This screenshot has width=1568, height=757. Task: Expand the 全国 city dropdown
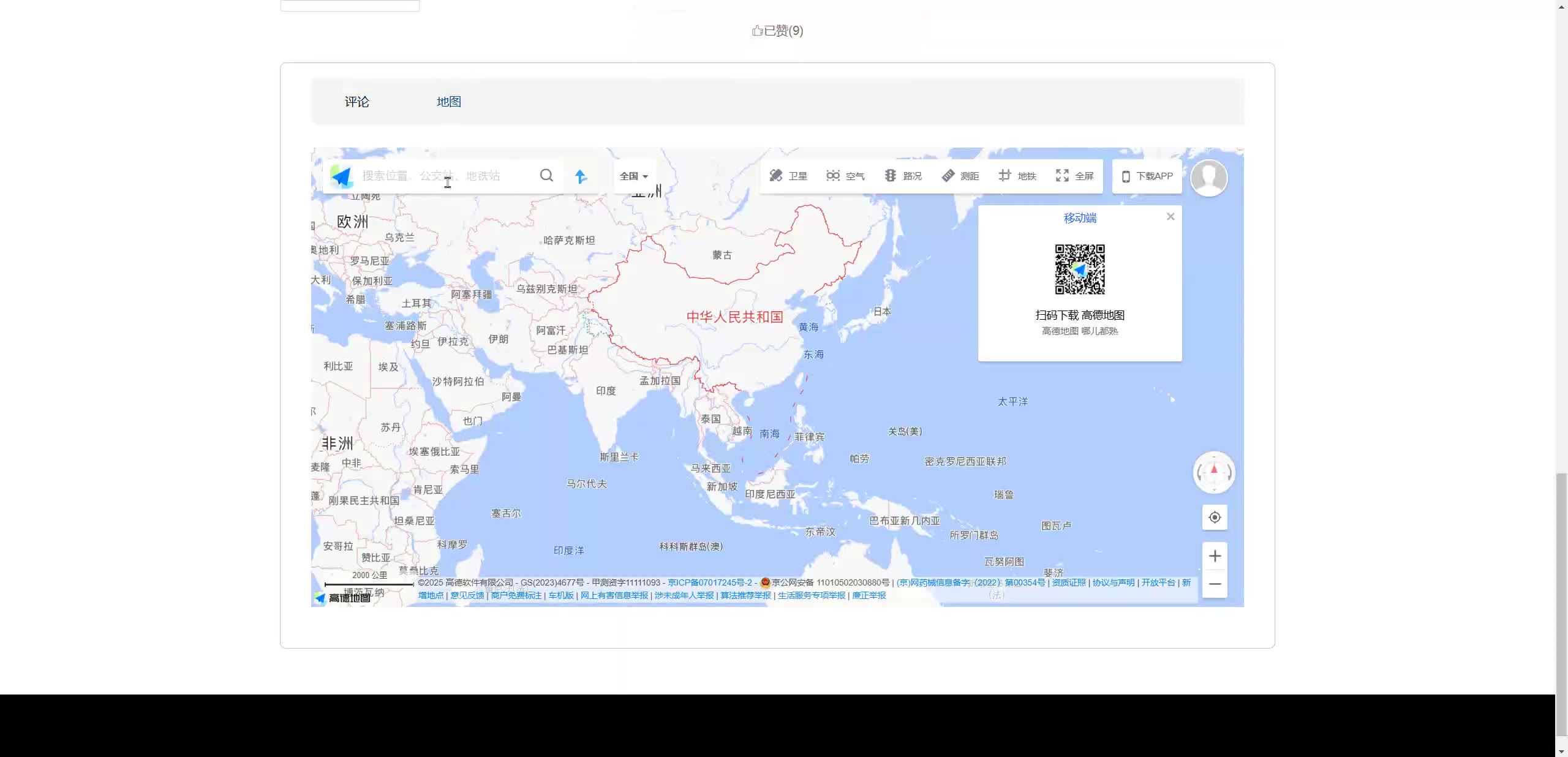[633, 176]
